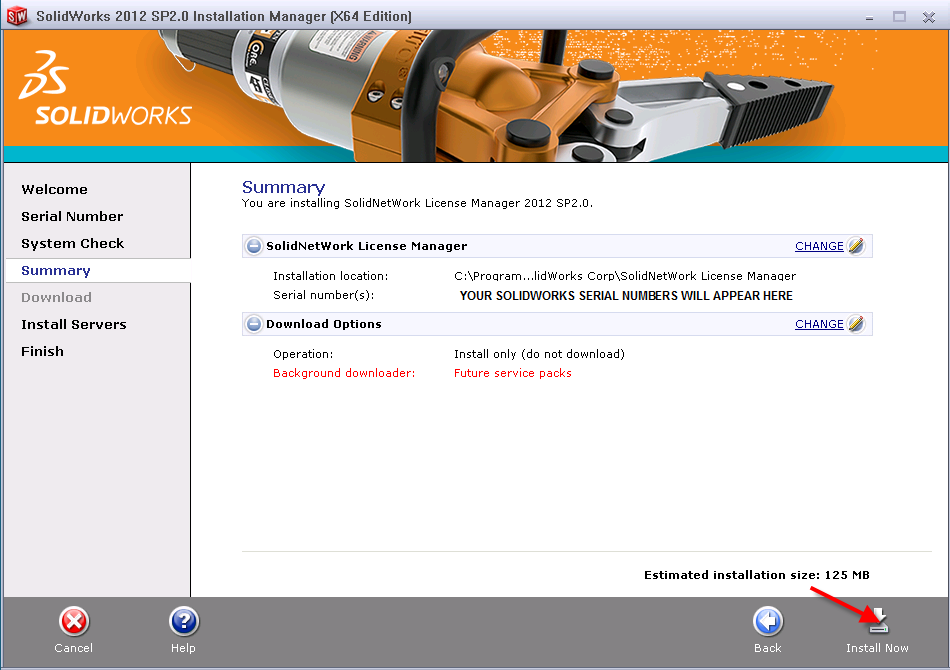Viewport: 950px width, 670px height.
Task: Click the red Cancel X icon
Action: (73, 621)
